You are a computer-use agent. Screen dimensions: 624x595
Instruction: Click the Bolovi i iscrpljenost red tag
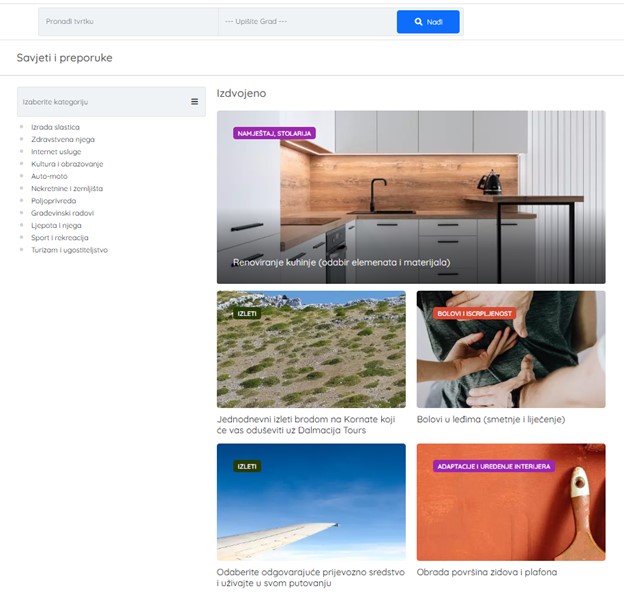tap(474, 314)
